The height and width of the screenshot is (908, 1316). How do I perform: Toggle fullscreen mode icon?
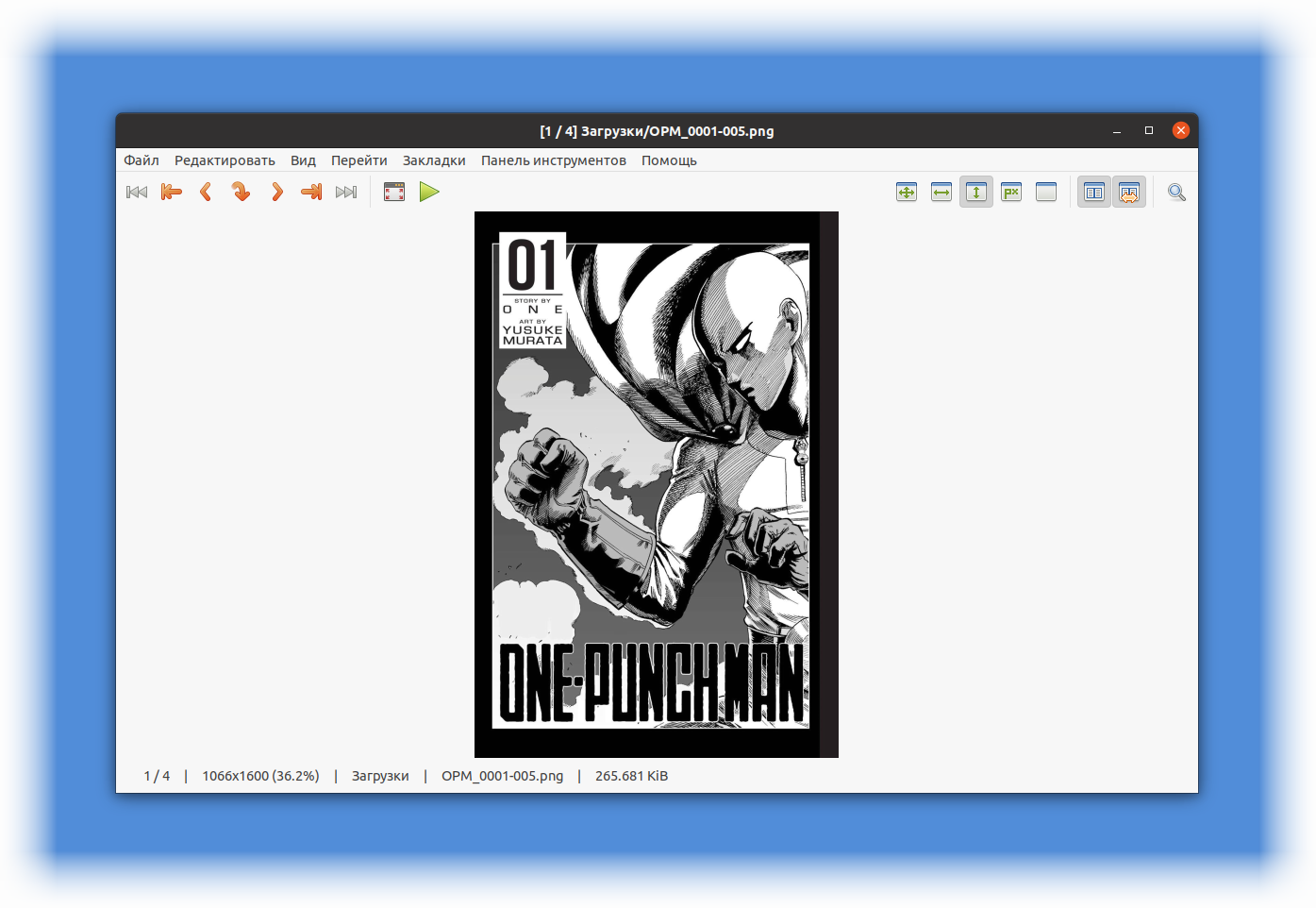[x=394, y=193]
